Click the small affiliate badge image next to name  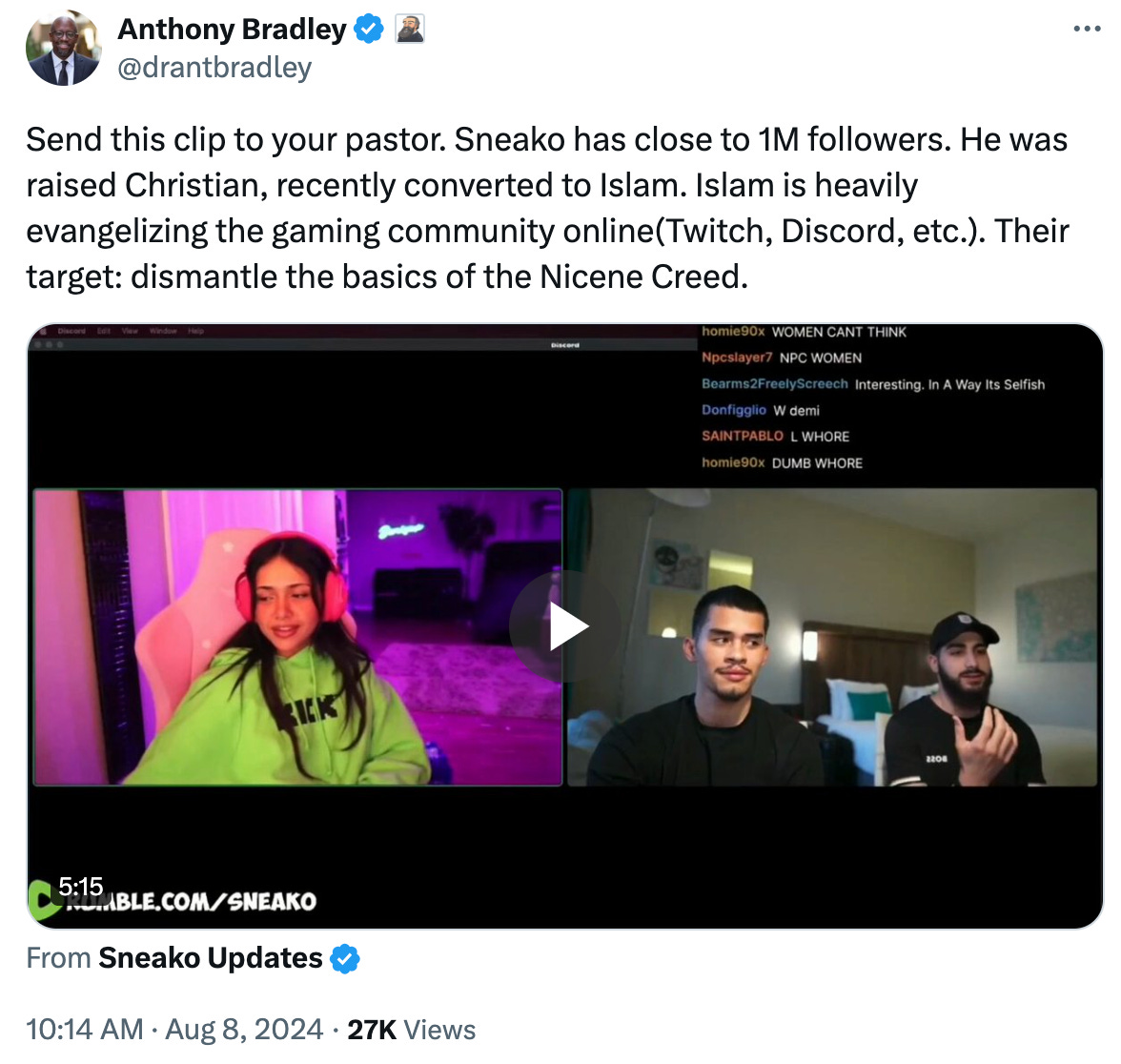[x=410, y=30]
